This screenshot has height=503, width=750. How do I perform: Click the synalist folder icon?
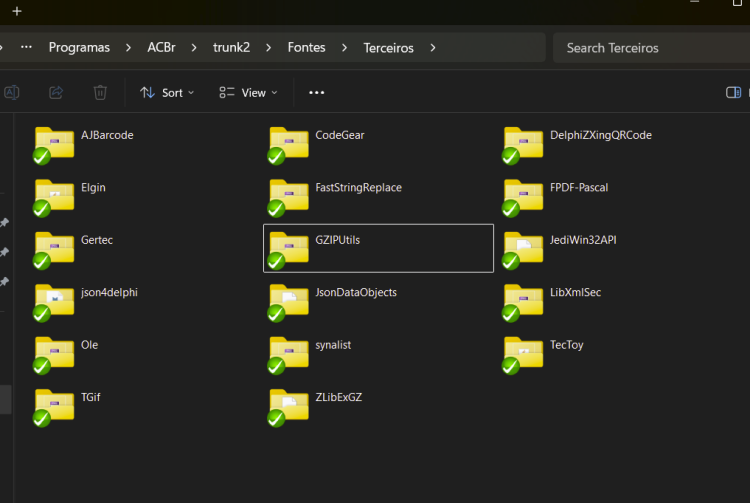tap(288, 355)
